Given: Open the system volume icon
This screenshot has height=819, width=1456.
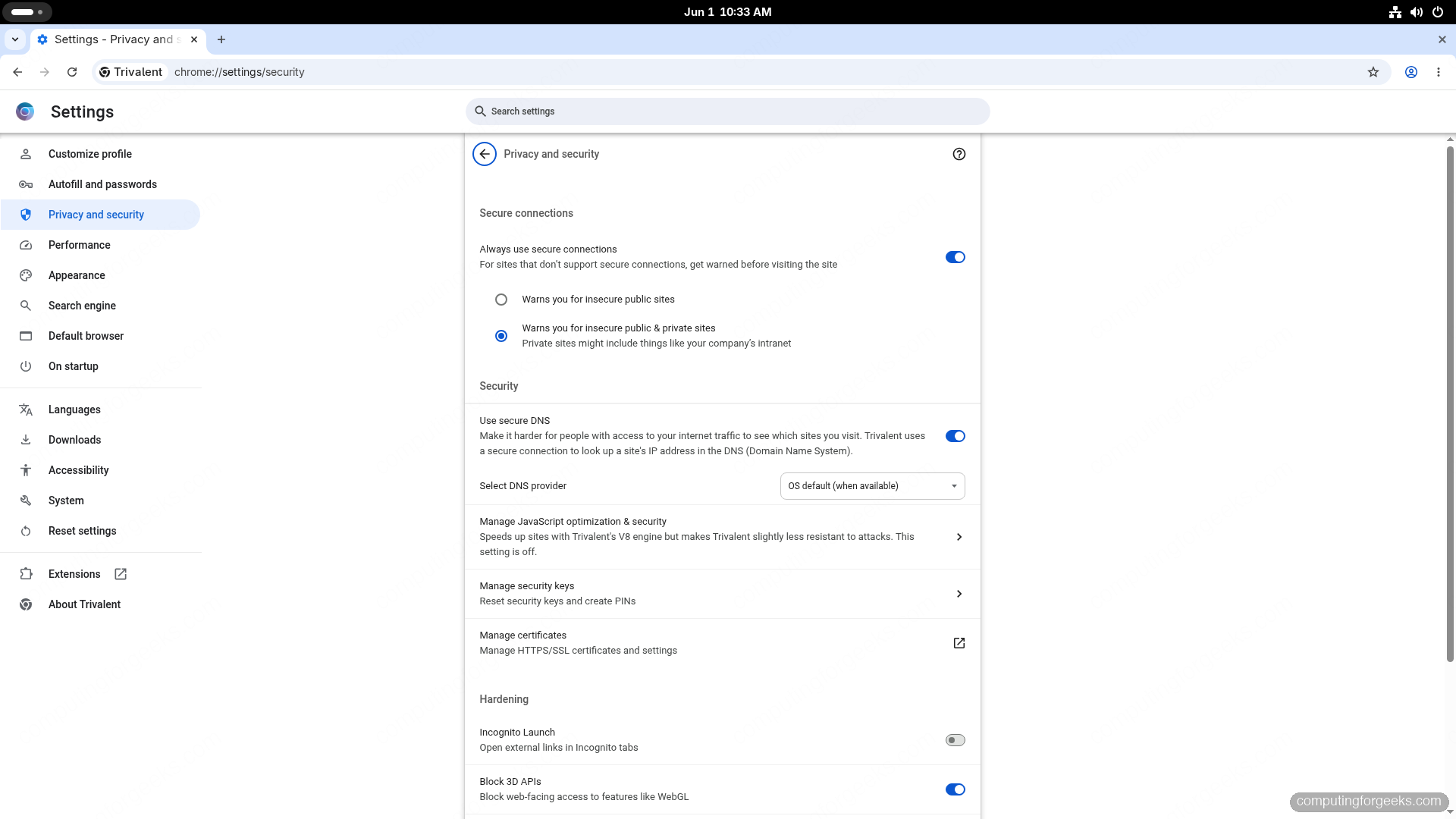Looking at the screenshot, I should (x=1417, y=12).
